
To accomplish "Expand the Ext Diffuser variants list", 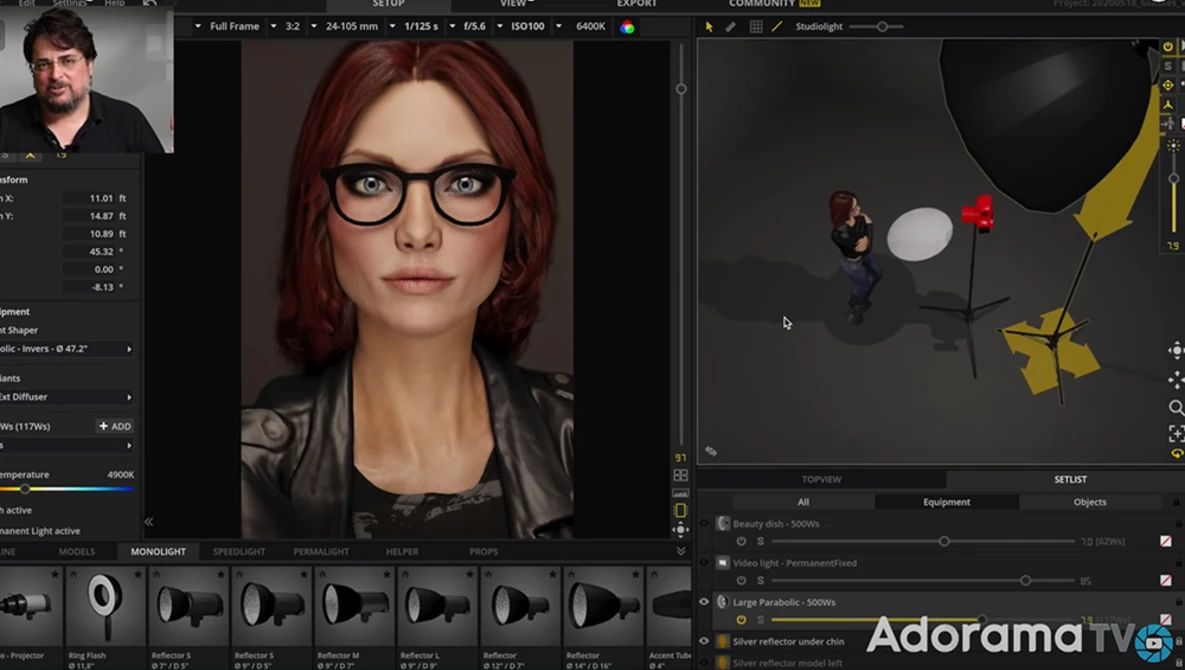I will [x=129, y=397].
